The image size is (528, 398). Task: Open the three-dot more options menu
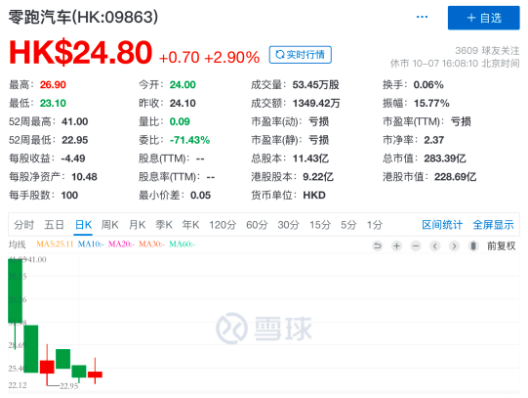(422, 17)
